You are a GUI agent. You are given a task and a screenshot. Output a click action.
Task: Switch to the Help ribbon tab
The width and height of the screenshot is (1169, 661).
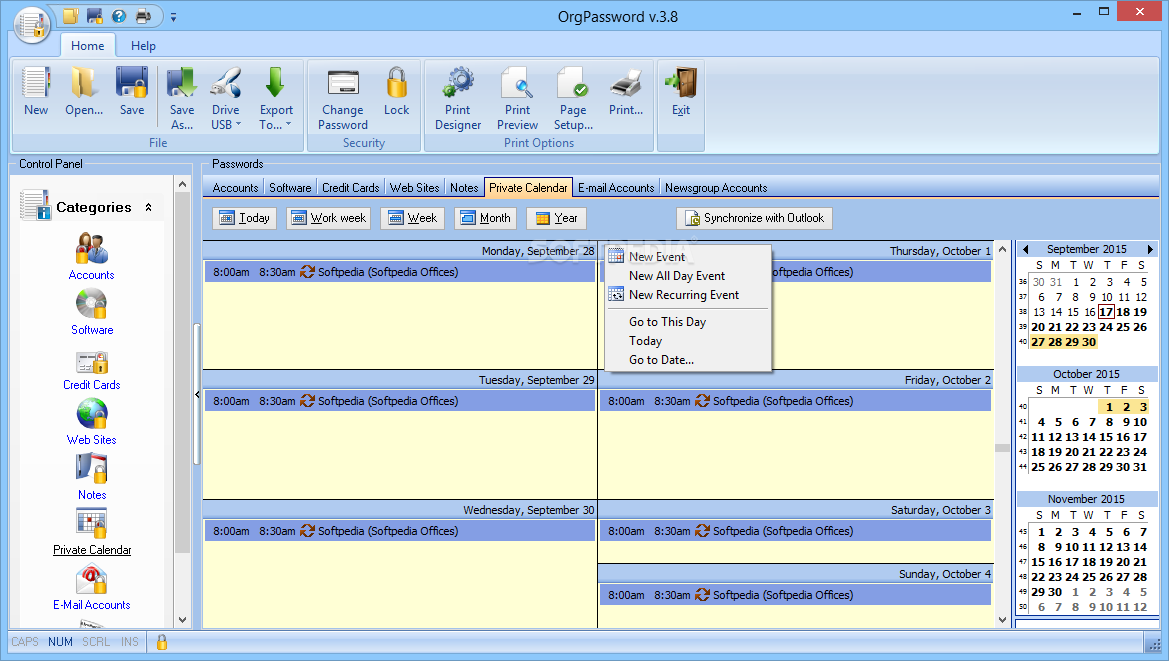[143, 45]
